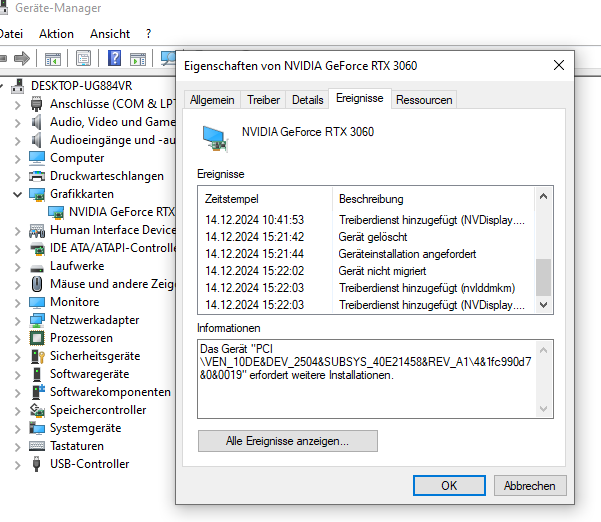601x522 pixels.
Task: Expand the Netzwerkadapter node
Action: click(x=17, y=320)
